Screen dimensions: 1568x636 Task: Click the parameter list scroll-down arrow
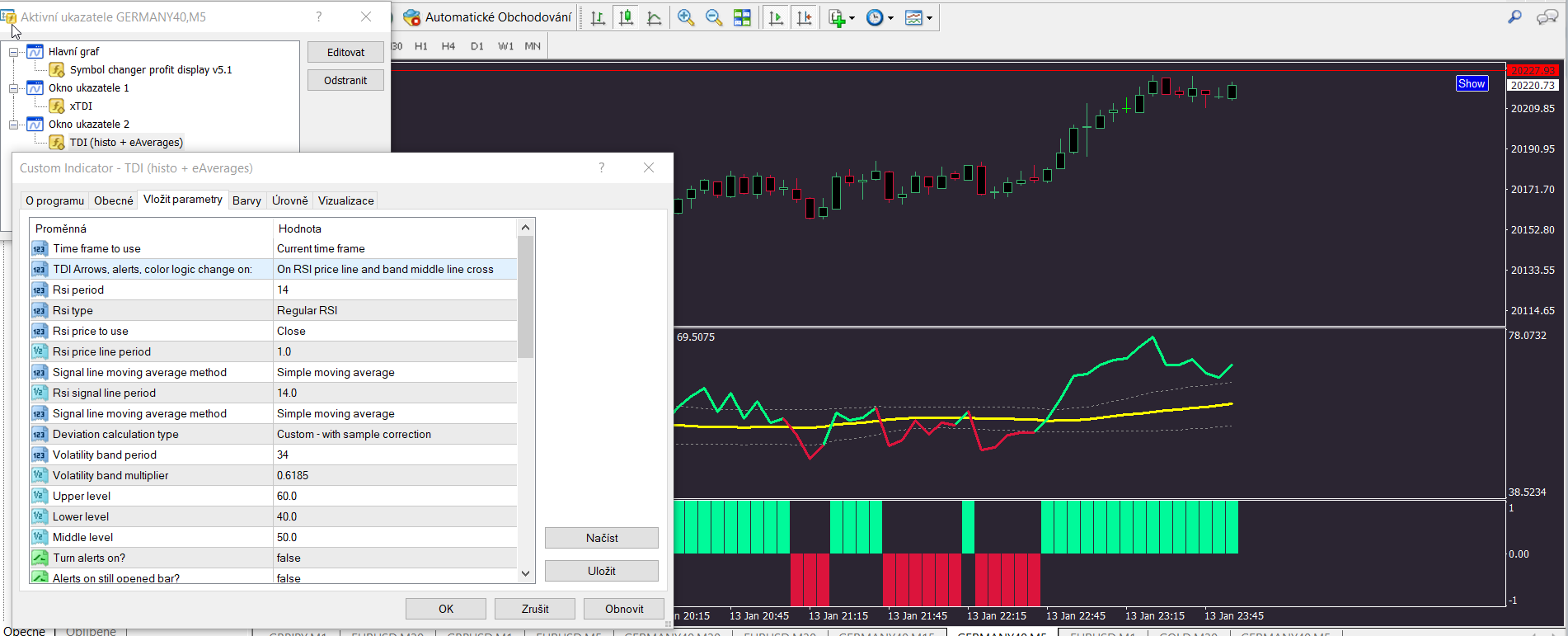point(525,573)
